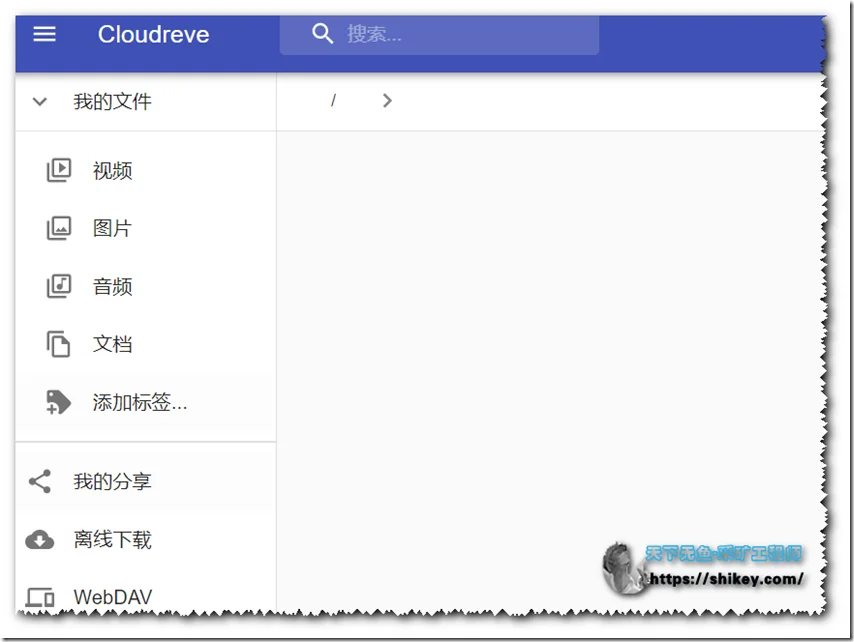
Task: Open the WebDAV page
Action: [113, 597]
